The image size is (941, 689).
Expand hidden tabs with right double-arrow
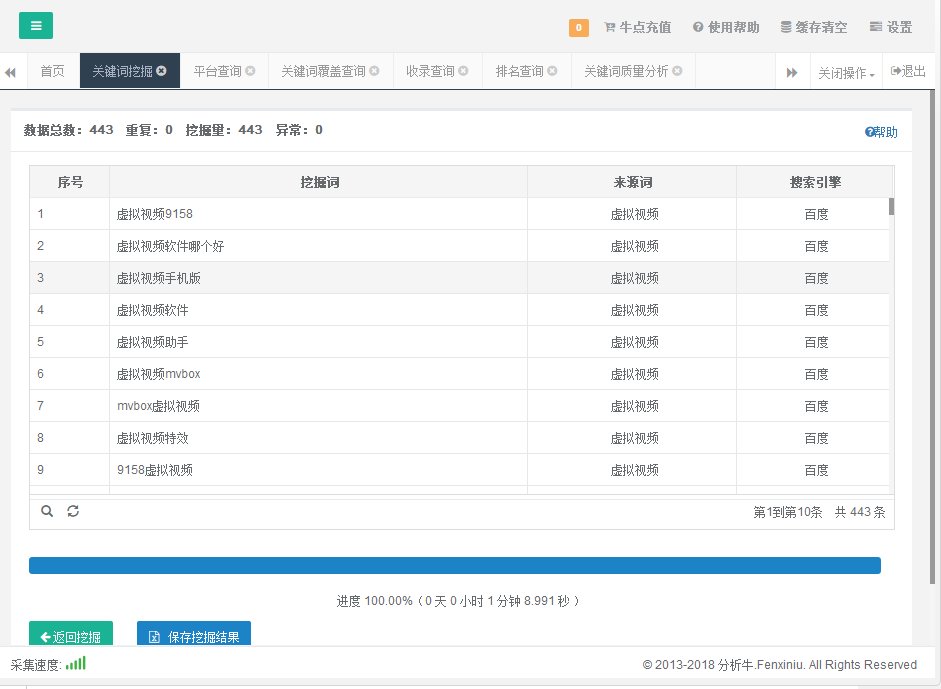[x=793, y=71]
